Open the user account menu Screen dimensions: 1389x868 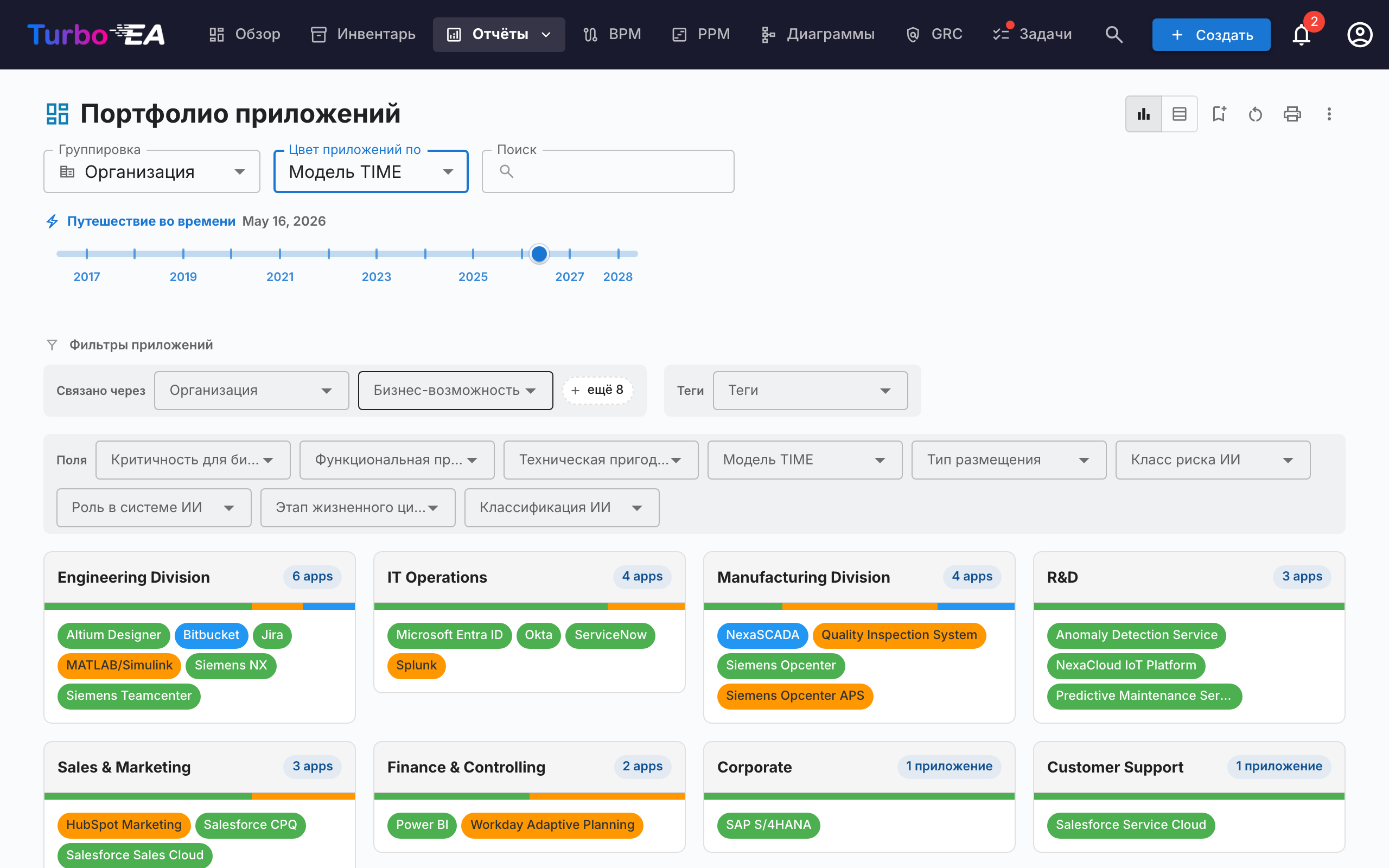(1360, 34)
